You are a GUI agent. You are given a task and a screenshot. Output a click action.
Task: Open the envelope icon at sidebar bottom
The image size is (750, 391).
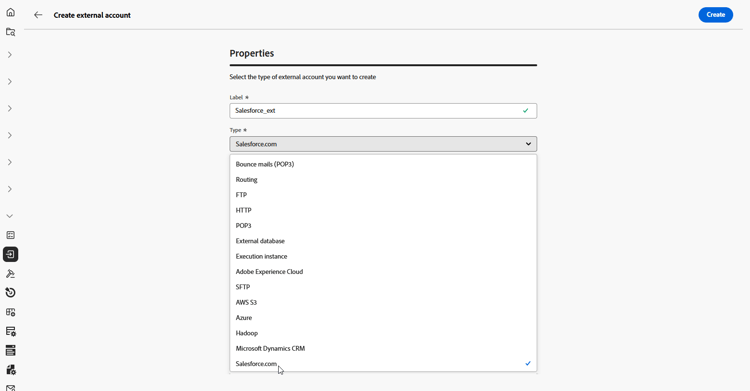pyautogui.click(x=11, y=387)
